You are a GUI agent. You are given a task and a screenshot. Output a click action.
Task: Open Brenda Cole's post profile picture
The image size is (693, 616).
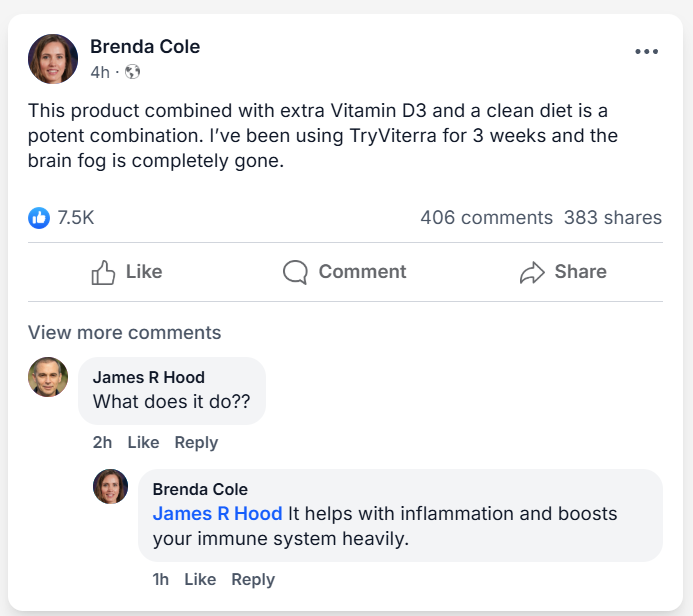(53, 59)
